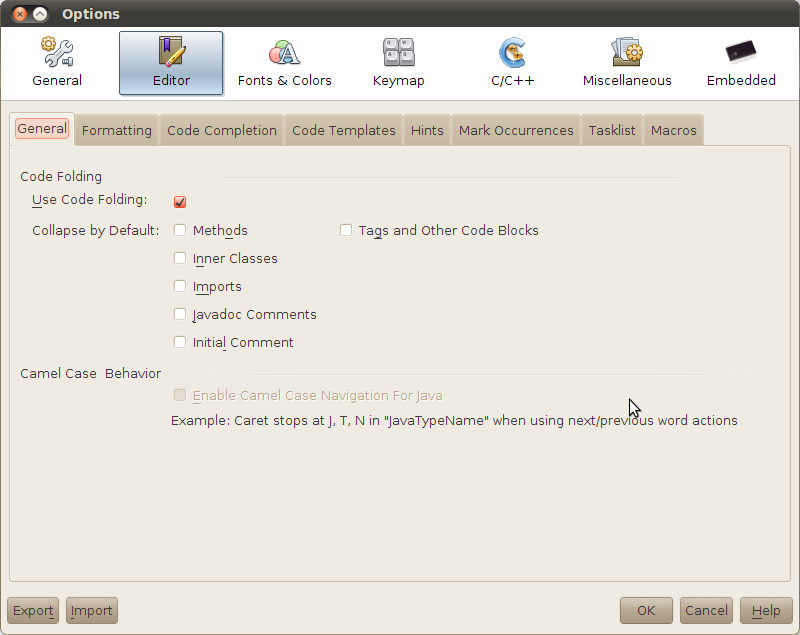Screen dimensions: 800x635
Task: Open the Code Completion tab
Action: click(222, 130)
